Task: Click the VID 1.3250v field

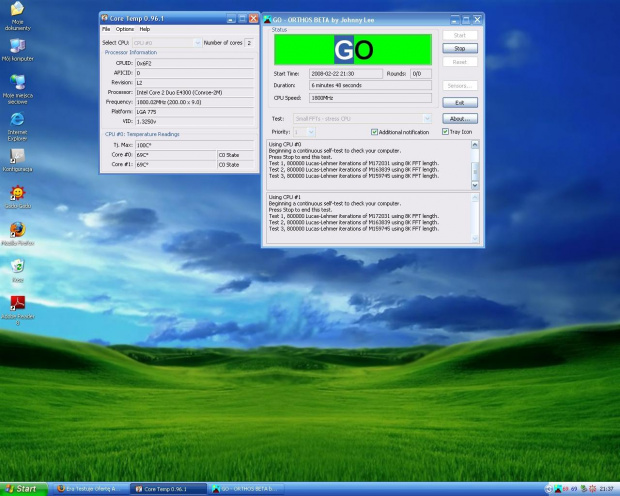Action: [x=195, y=121]
